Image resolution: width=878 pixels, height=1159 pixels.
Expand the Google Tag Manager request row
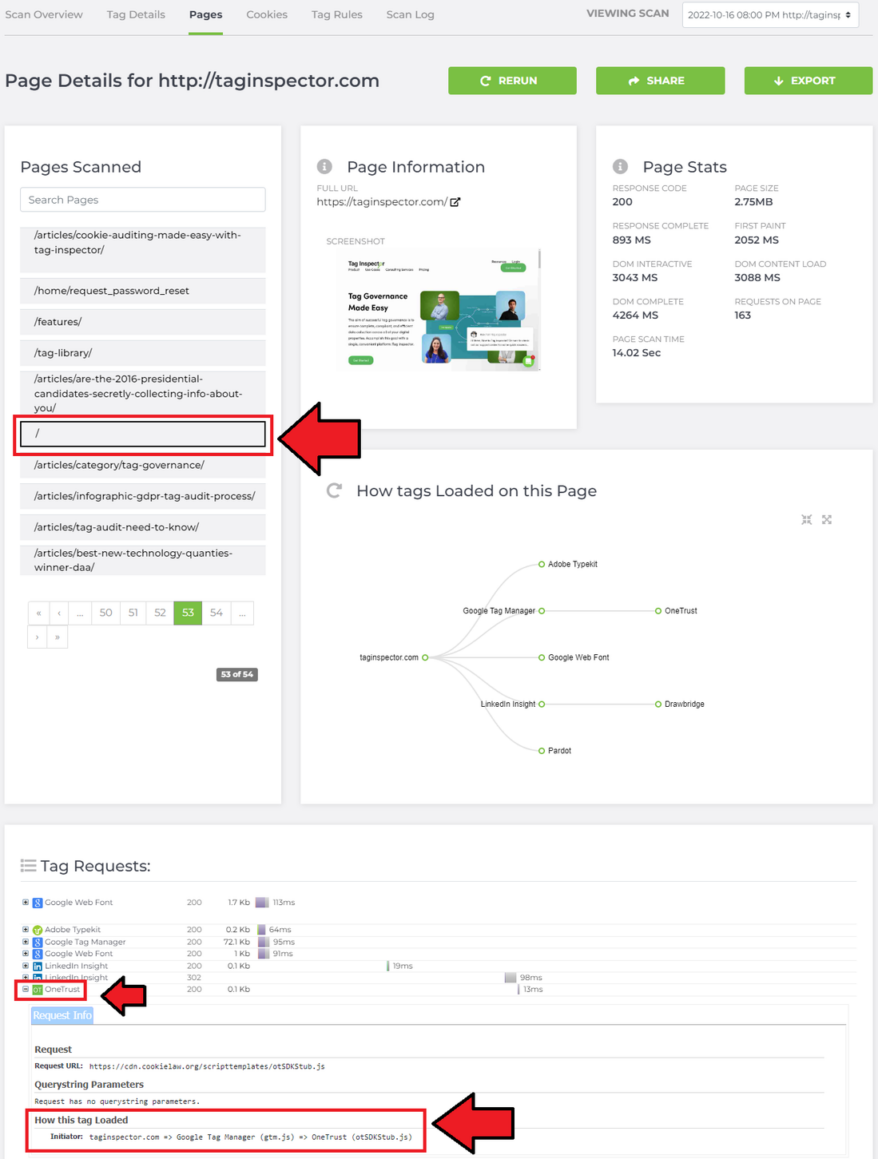coord(25,941)
